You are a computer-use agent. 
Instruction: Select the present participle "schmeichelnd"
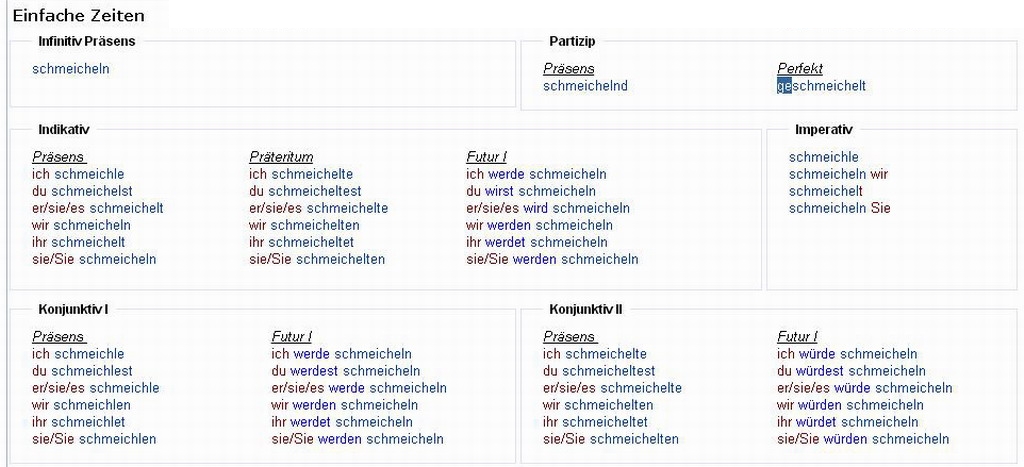pyautogui.click(x=585, y=86)
